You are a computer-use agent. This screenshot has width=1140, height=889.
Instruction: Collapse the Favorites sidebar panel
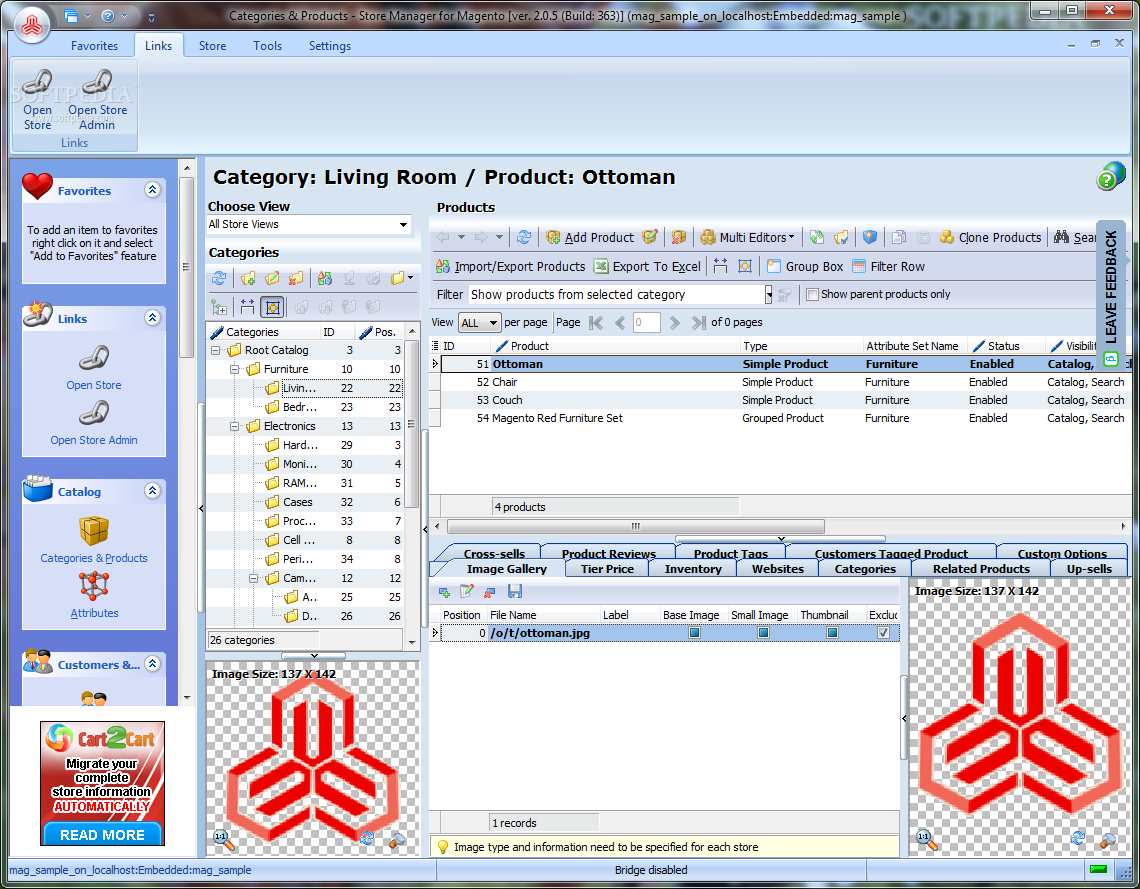[152, 190]
